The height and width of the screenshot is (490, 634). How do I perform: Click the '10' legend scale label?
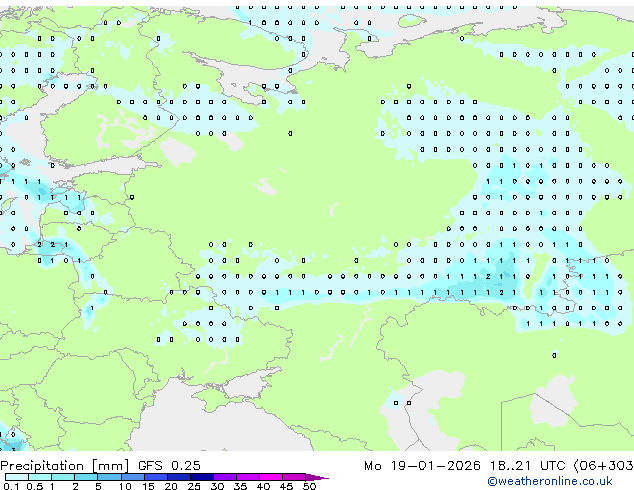[x=125, y=486]
